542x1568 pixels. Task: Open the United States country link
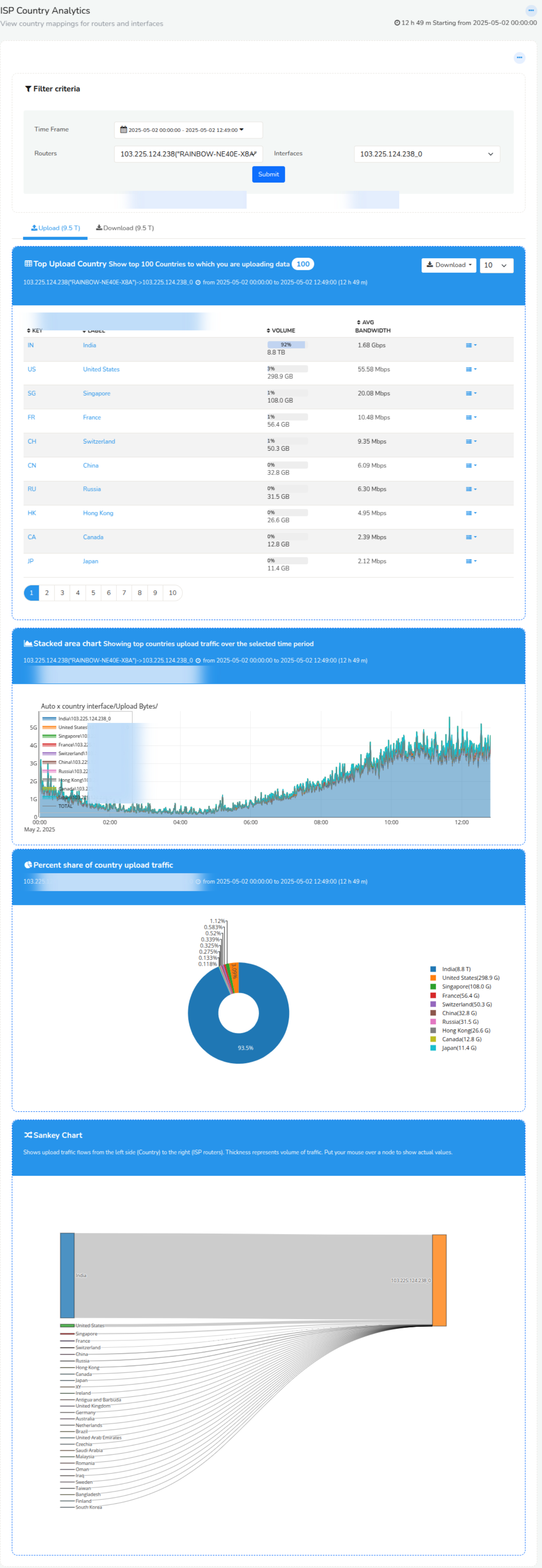point(101,369)
